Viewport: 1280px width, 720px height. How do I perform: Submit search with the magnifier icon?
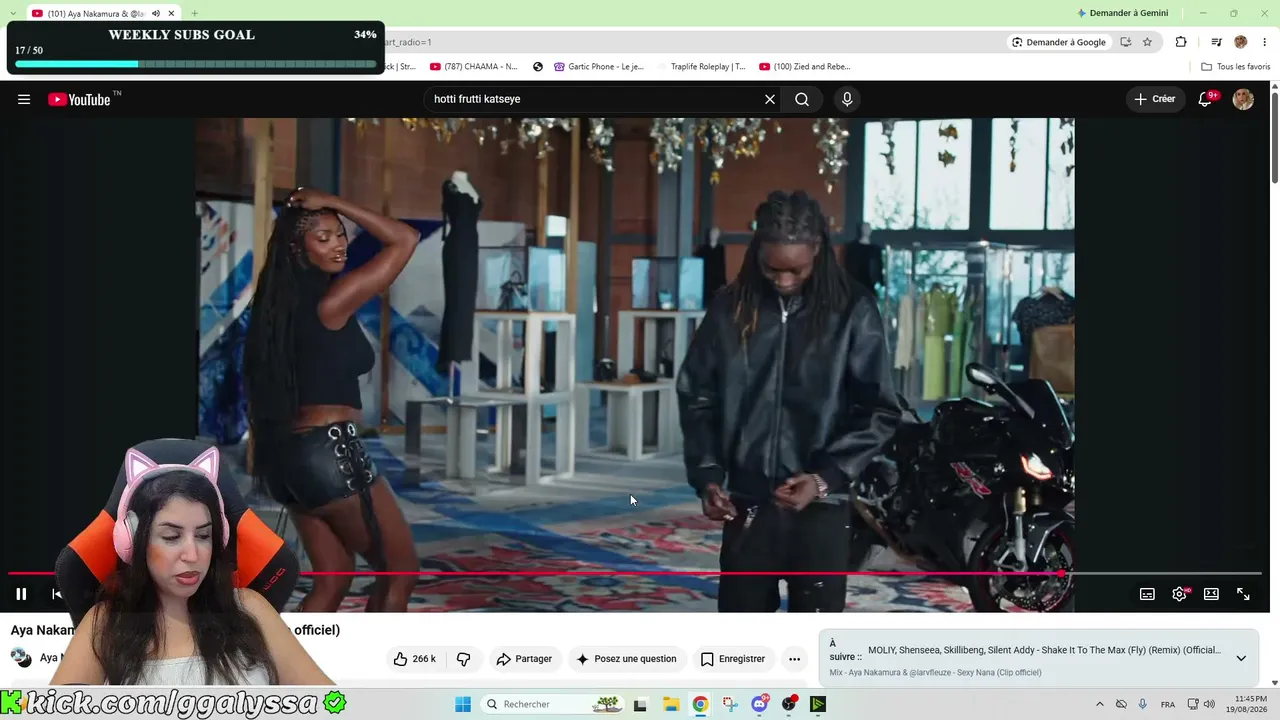coord(802,99)
